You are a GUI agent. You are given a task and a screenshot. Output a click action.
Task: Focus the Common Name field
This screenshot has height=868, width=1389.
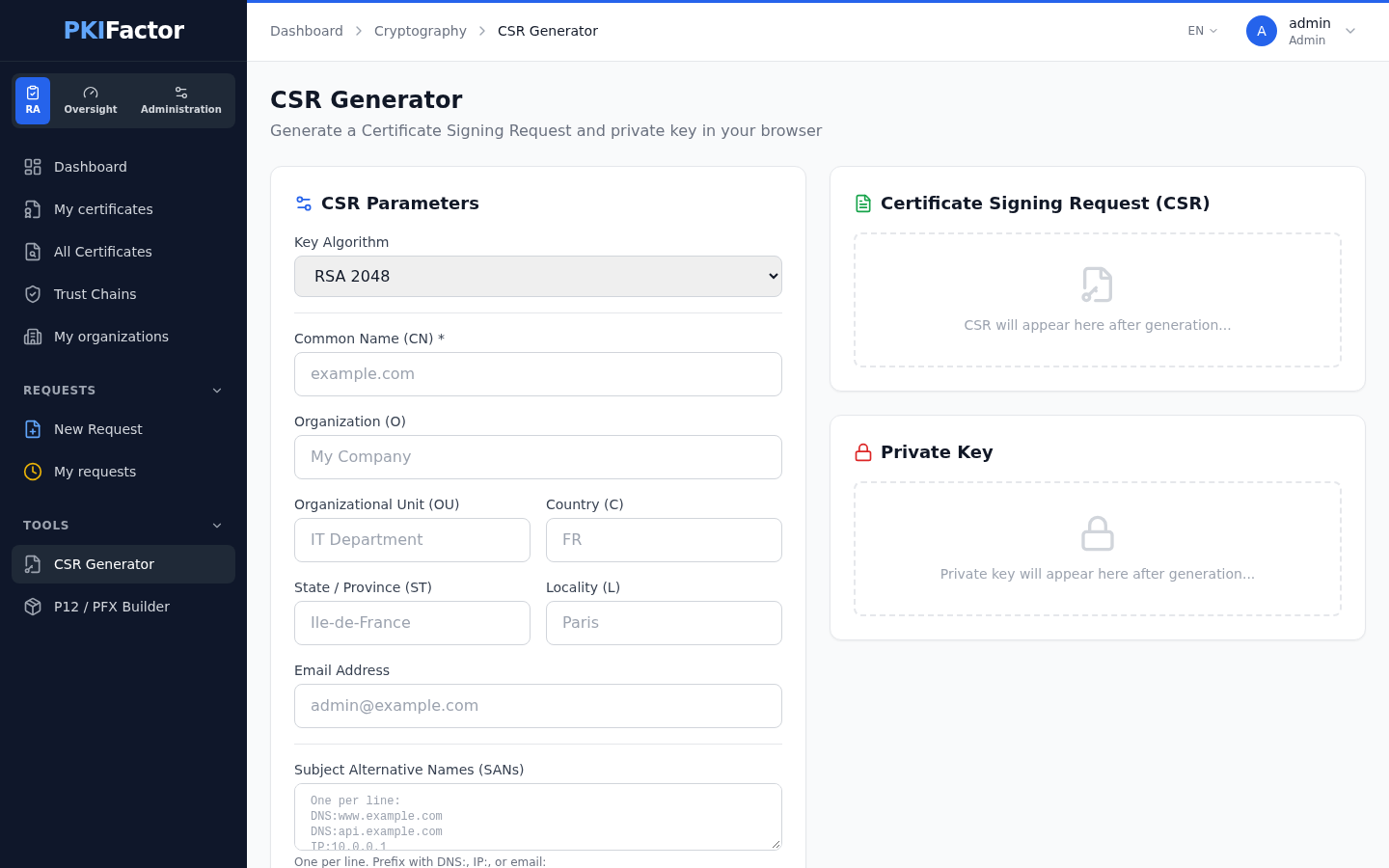click(538, 374)
